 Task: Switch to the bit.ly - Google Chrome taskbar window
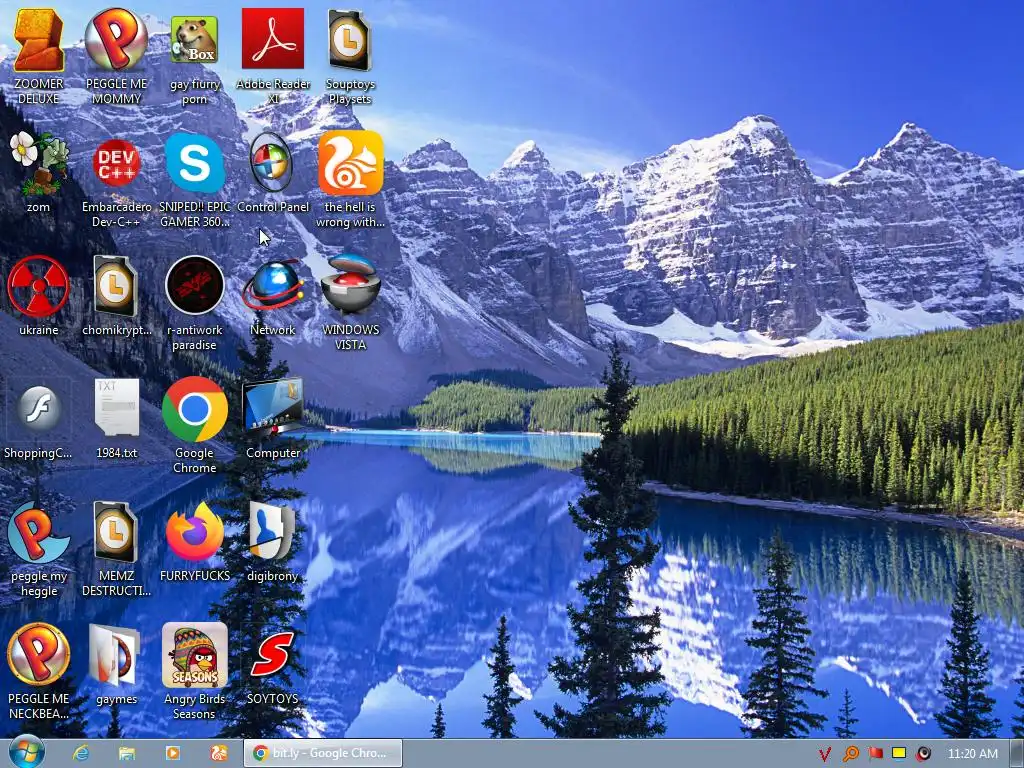323,754
